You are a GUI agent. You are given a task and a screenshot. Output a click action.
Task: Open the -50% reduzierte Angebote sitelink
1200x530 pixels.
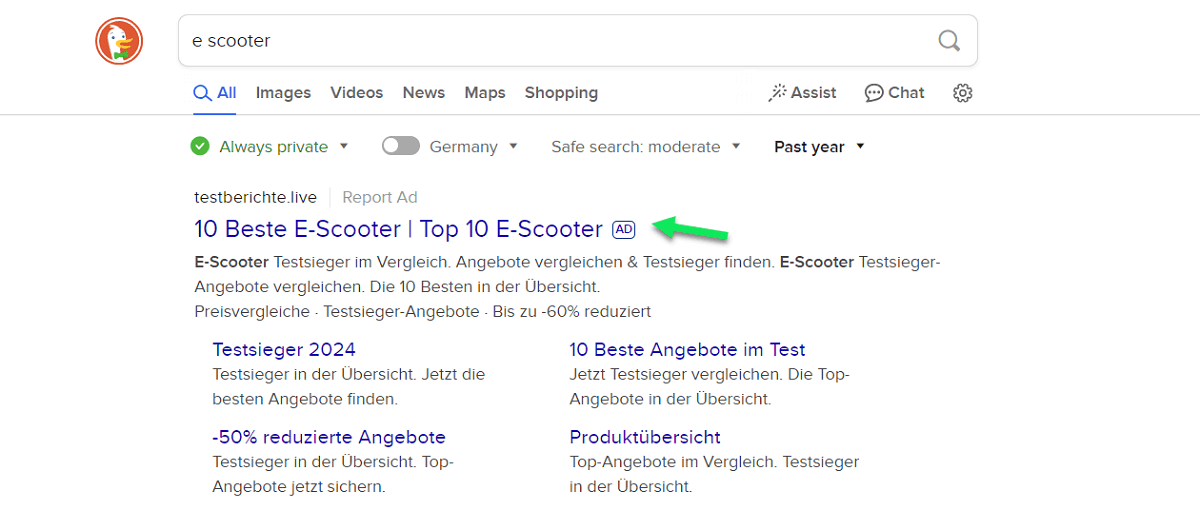click(329, 437)
